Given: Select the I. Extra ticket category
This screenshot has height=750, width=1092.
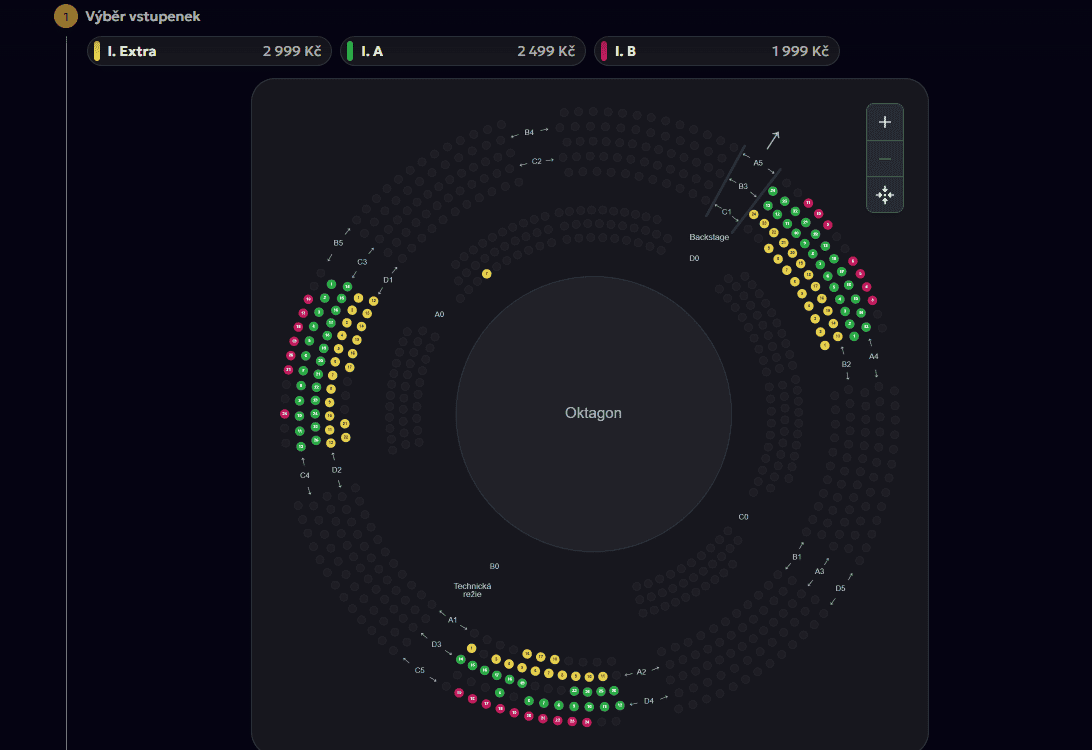Looking at the screenshot, I should 209,51.
